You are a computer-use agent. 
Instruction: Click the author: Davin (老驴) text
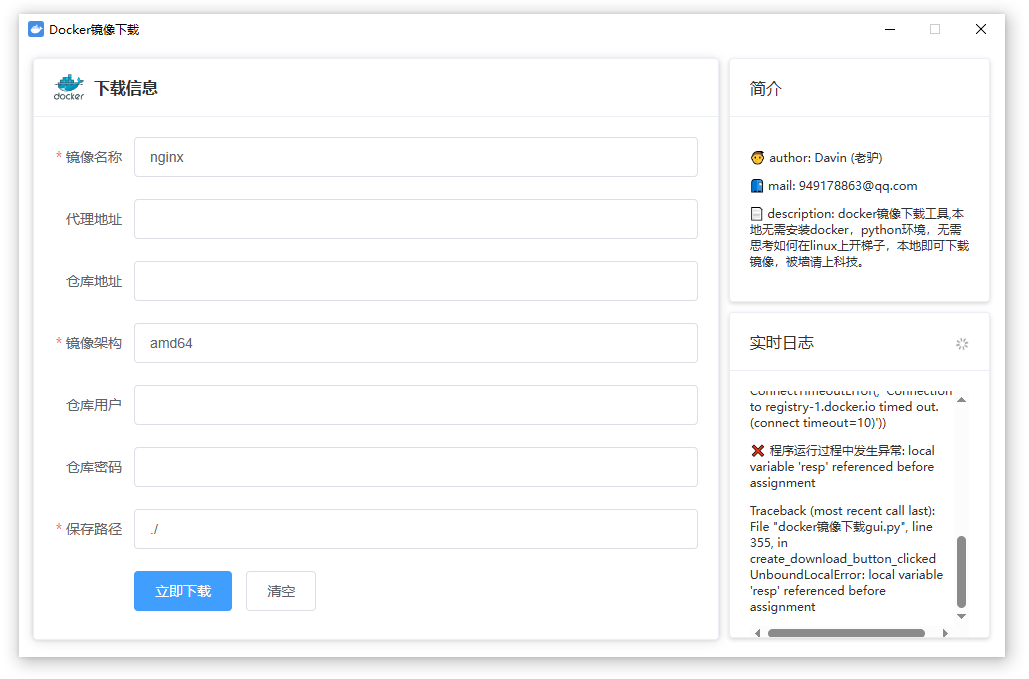tap(826, 158)
